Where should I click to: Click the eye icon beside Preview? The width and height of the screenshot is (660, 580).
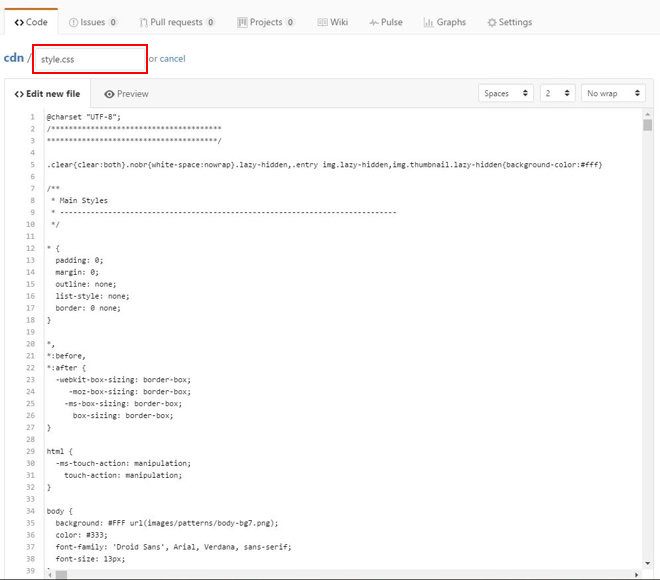109,94
